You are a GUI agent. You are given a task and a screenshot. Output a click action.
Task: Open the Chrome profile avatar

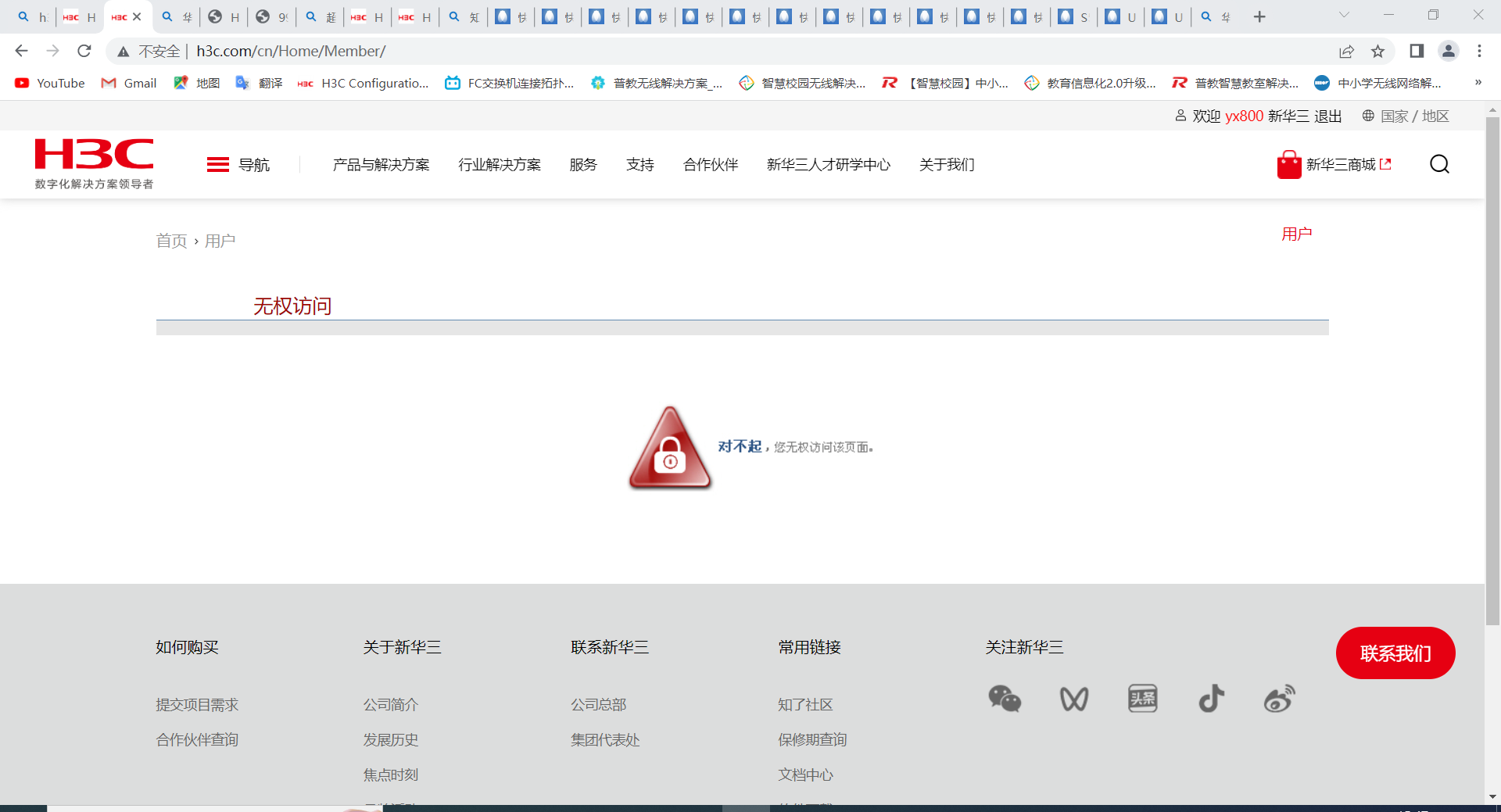[1448, 51]
